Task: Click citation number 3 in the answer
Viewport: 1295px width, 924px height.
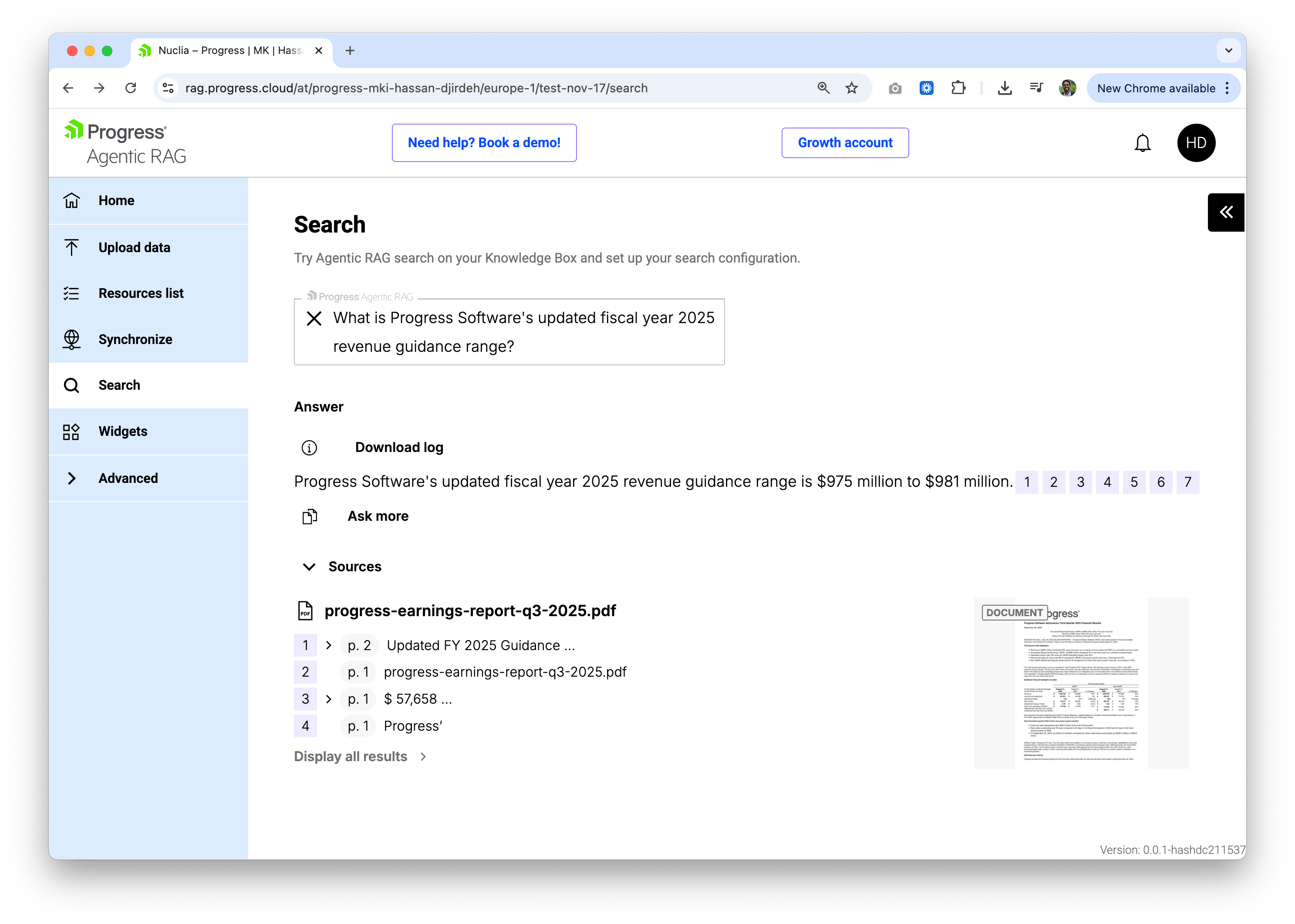Action: click(x=1080, y=482)
